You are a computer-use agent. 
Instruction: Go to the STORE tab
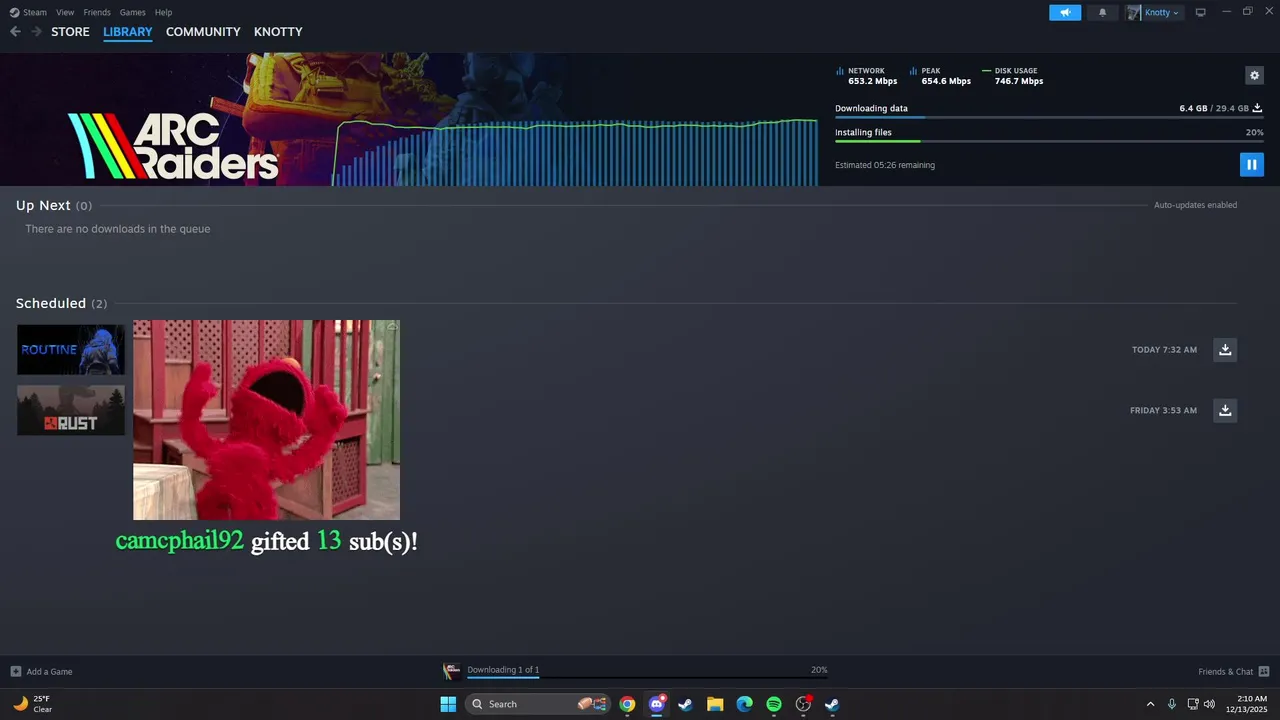pos(70,32)
